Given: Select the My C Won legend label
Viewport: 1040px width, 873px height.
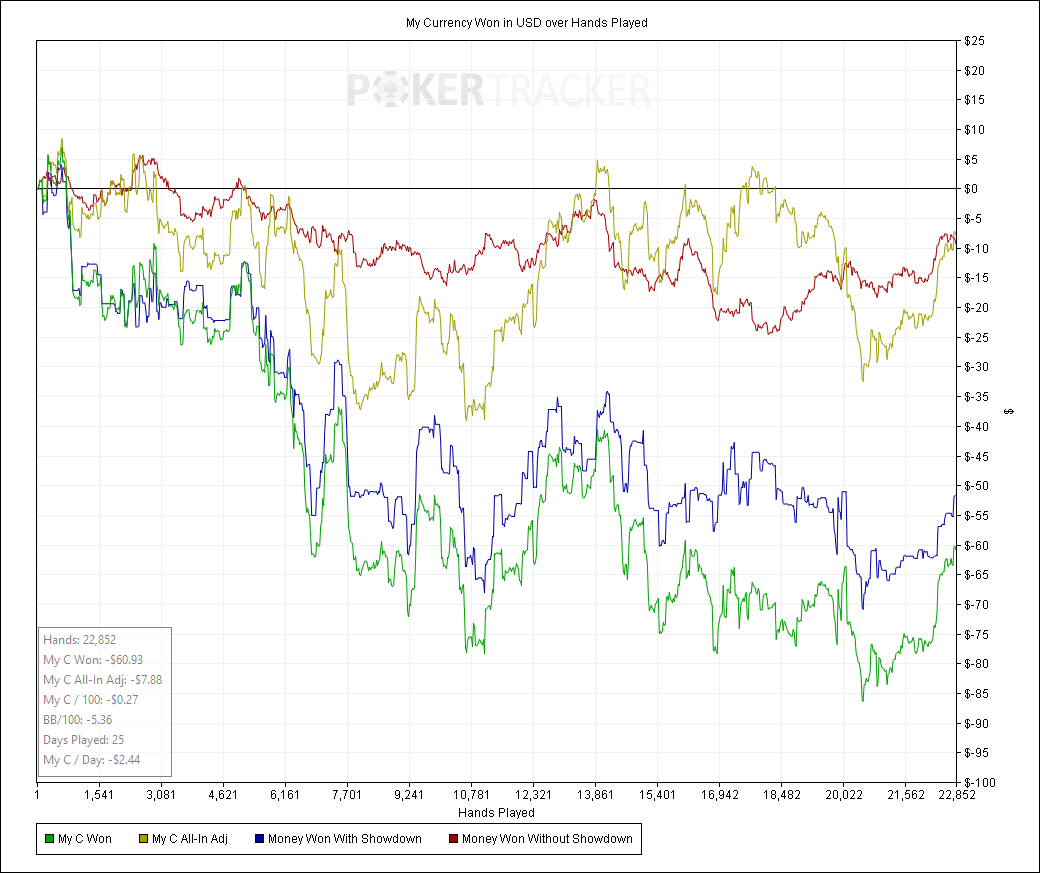Looking at the screenshot, I should pos(85,839).
